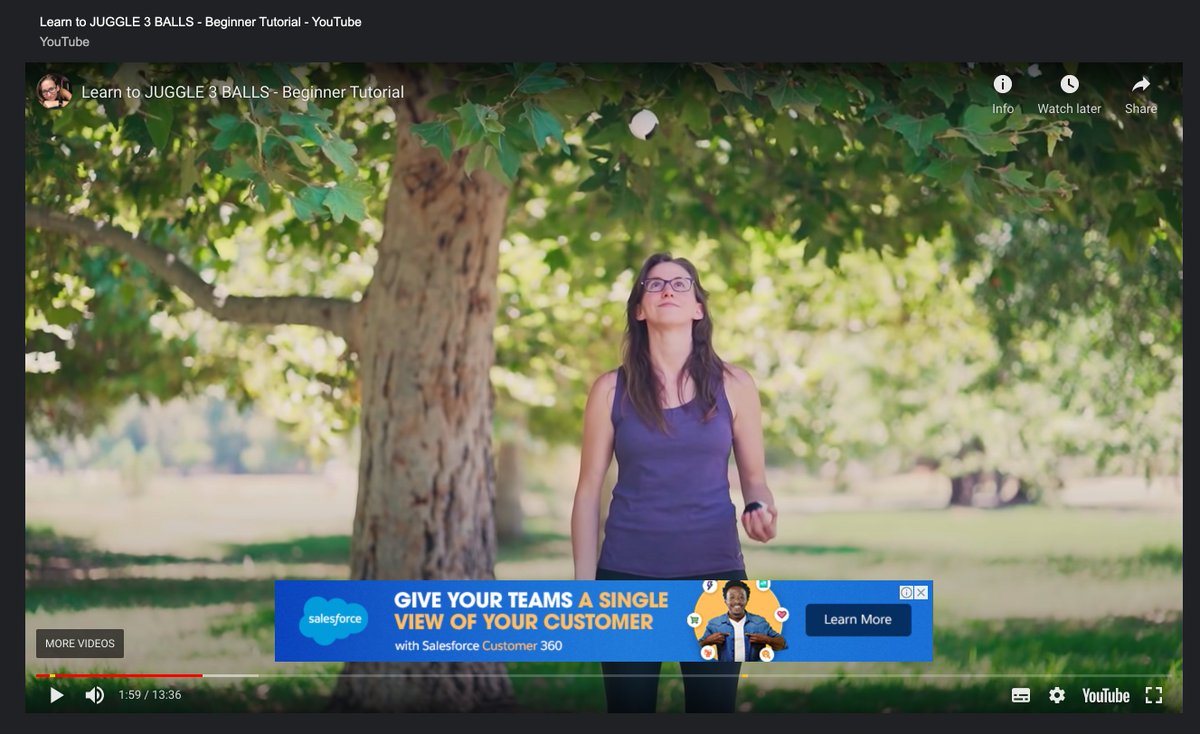Click the MORE VIDEOS button

pos(80,643)
